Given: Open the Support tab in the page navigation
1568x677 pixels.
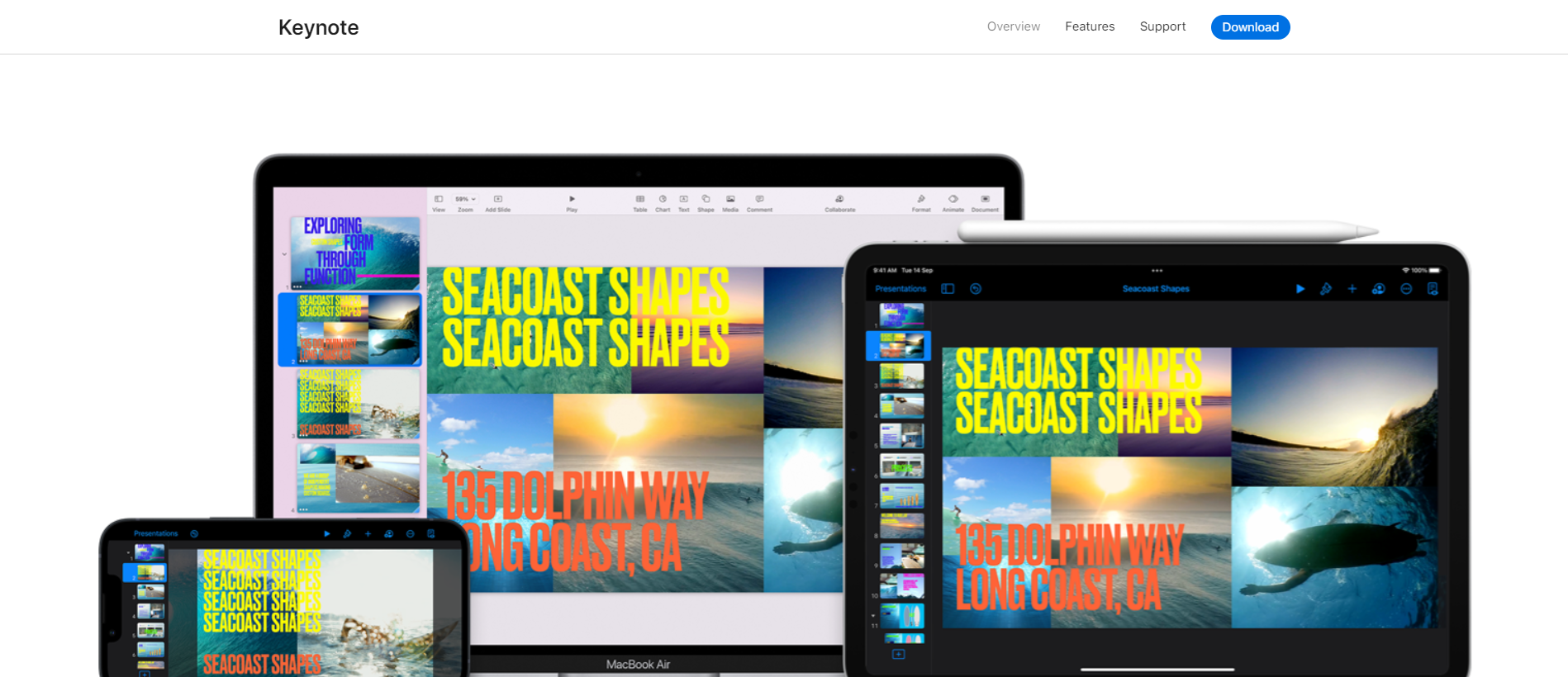Looking at the screenshot, I should click(1162, 26).
